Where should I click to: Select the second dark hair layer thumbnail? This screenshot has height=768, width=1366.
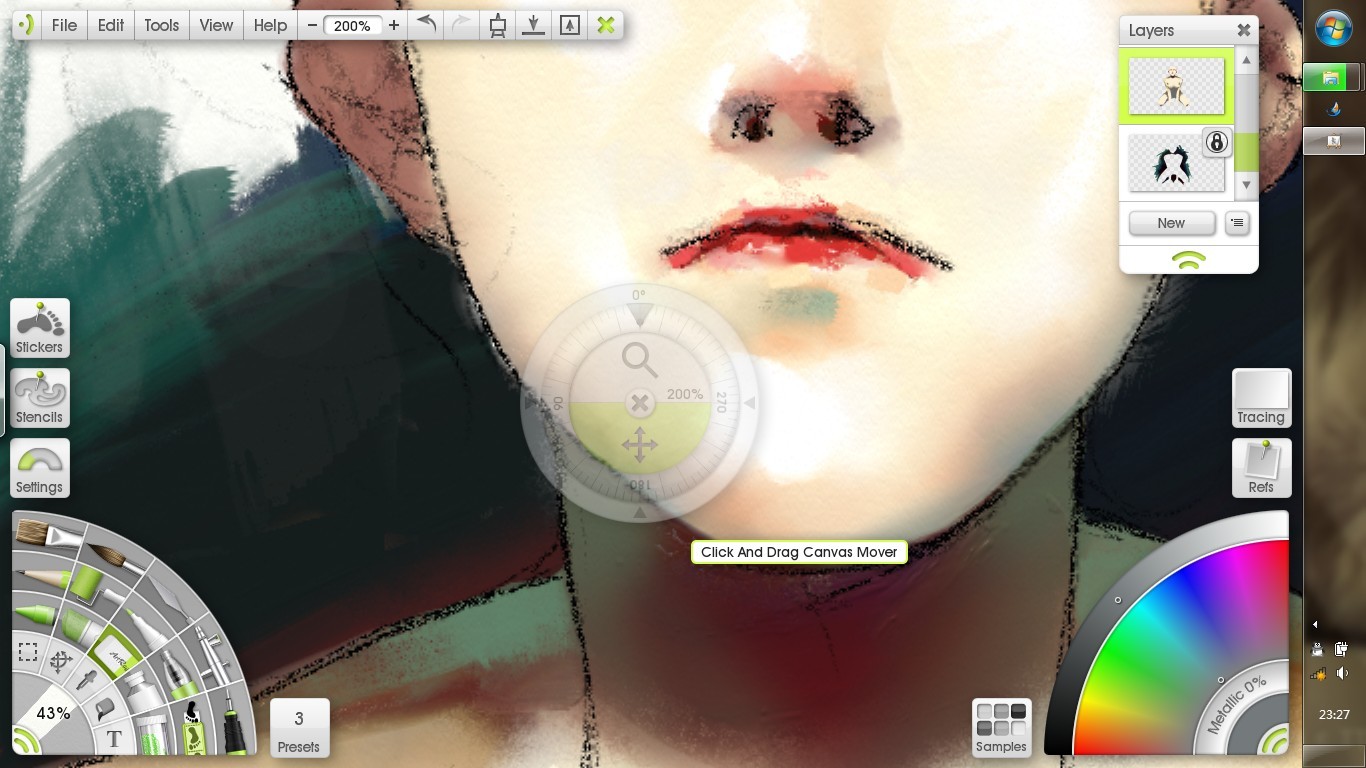1176,162
